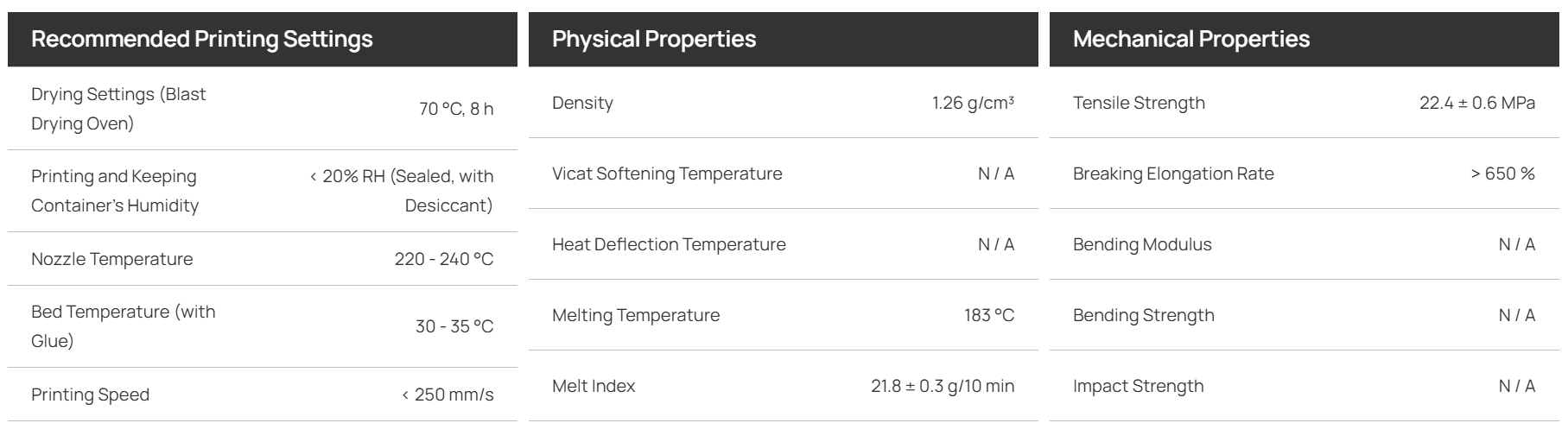The width and height of the screenshot is (1568, 423).
Task: Click the Physical Properties header
Action: (x=654, y=39)
